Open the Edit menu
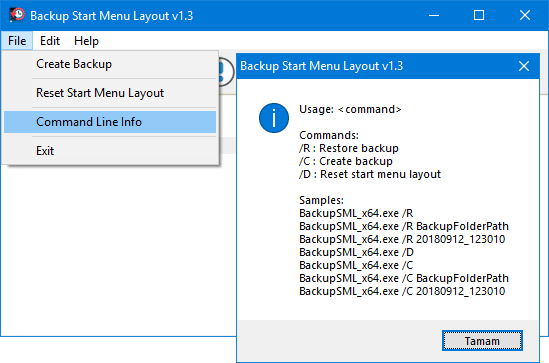The height and width of the screenshot is (363, 549). (x=50, y=41)
